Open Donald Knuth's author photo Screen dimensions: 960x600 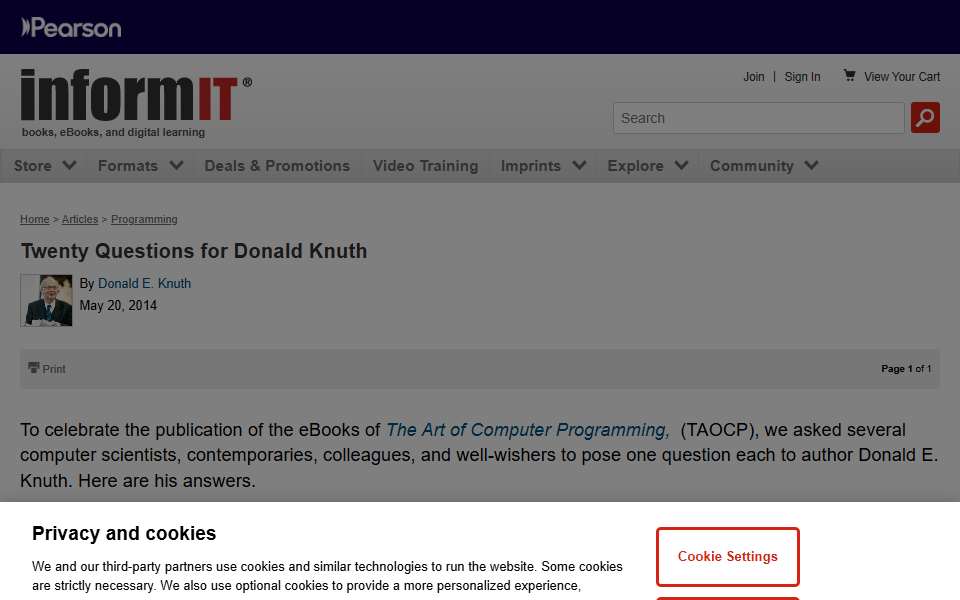tap(47, 300)
